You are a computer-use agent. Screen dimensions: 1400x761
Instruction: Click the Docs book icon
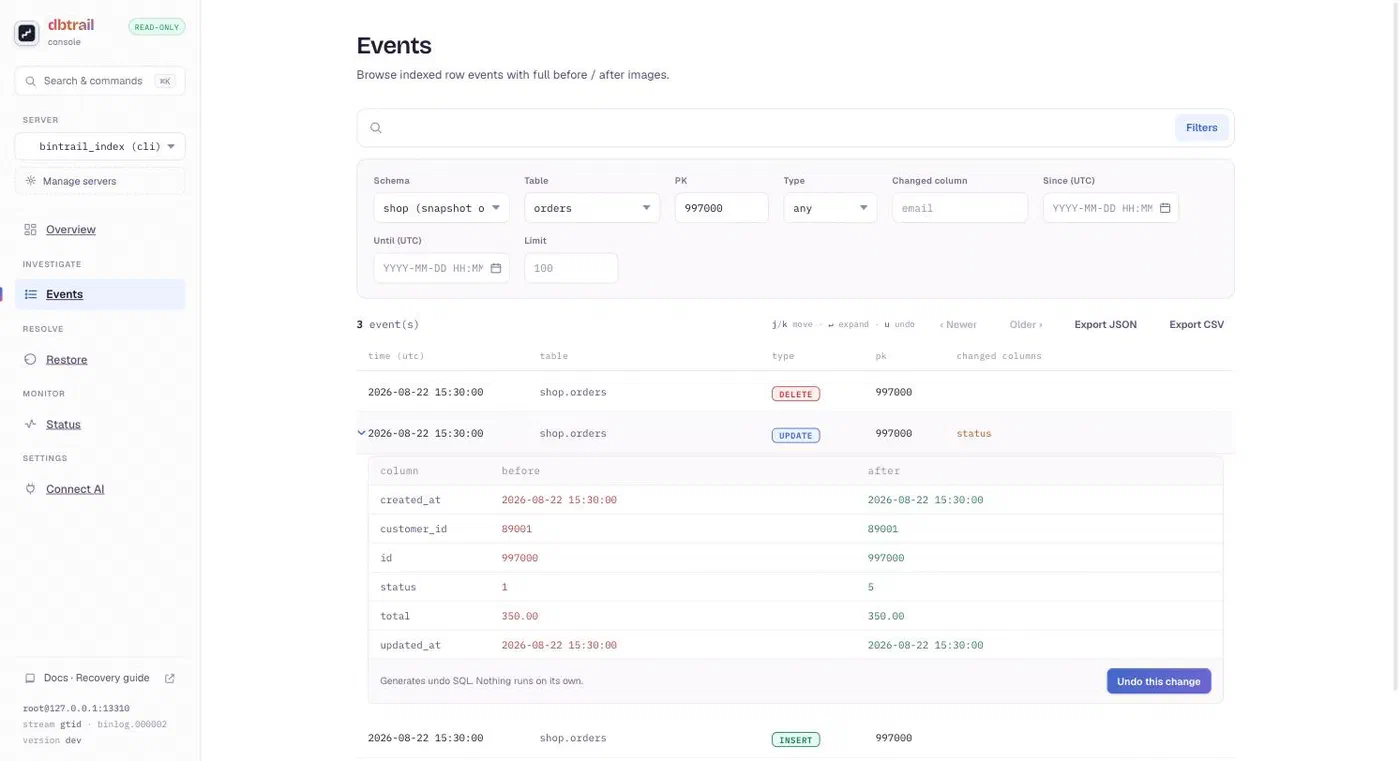pyautogui.click(x=30, y=678)
